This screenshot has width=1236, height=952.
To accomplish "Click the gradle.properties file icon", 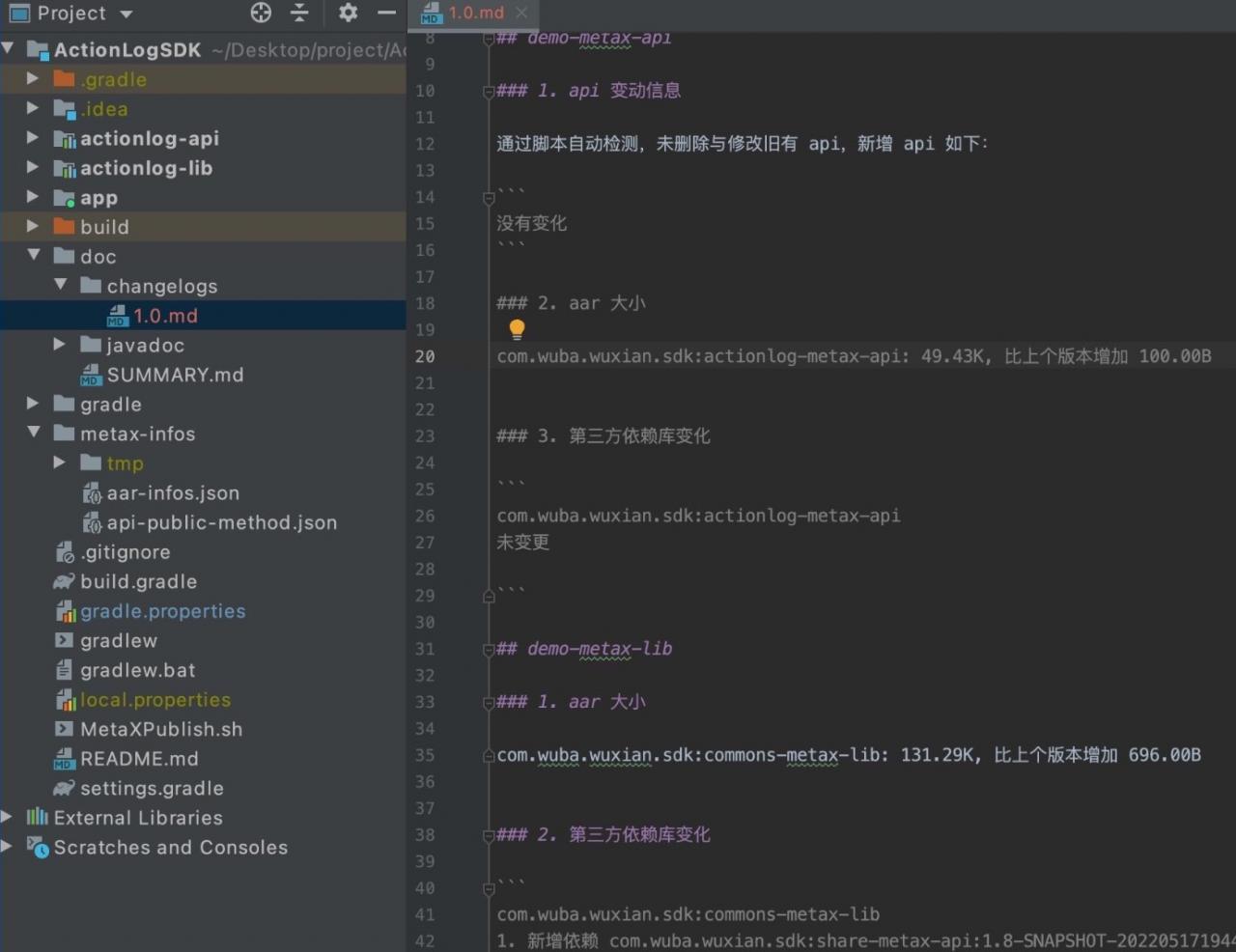I will 65,611.
